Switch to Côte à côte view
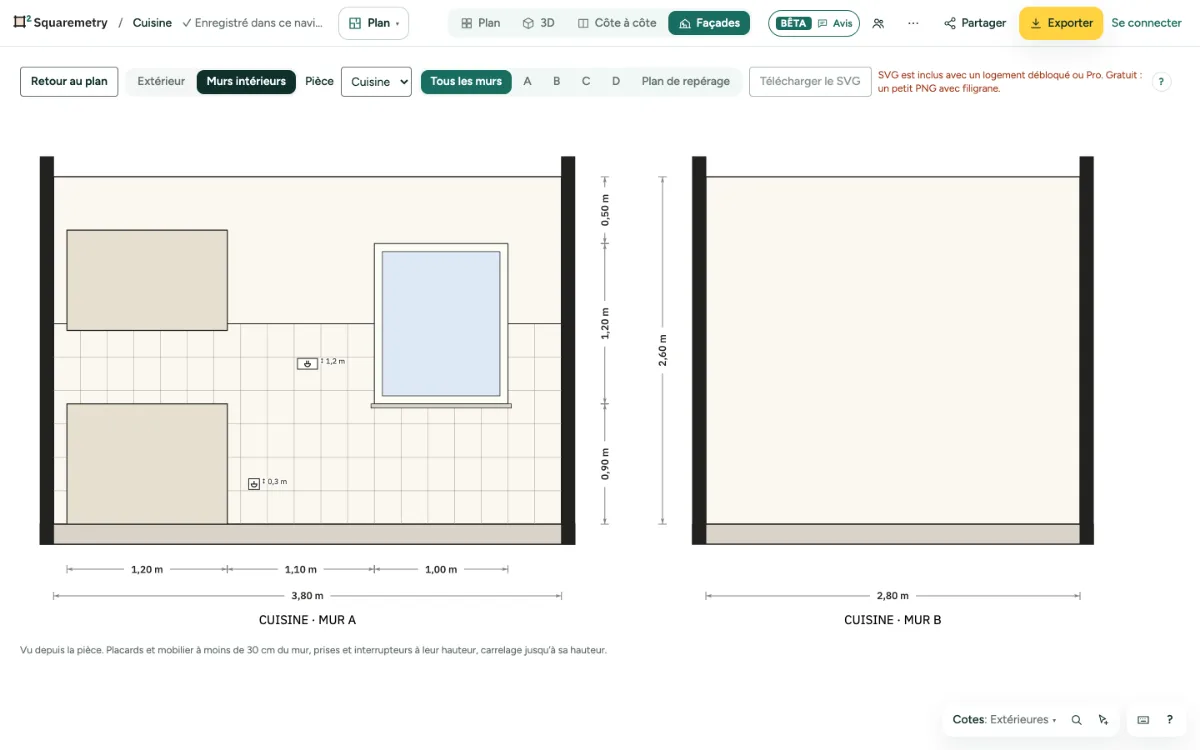Viewport: 1200px width, 750px height. point(617,23)
